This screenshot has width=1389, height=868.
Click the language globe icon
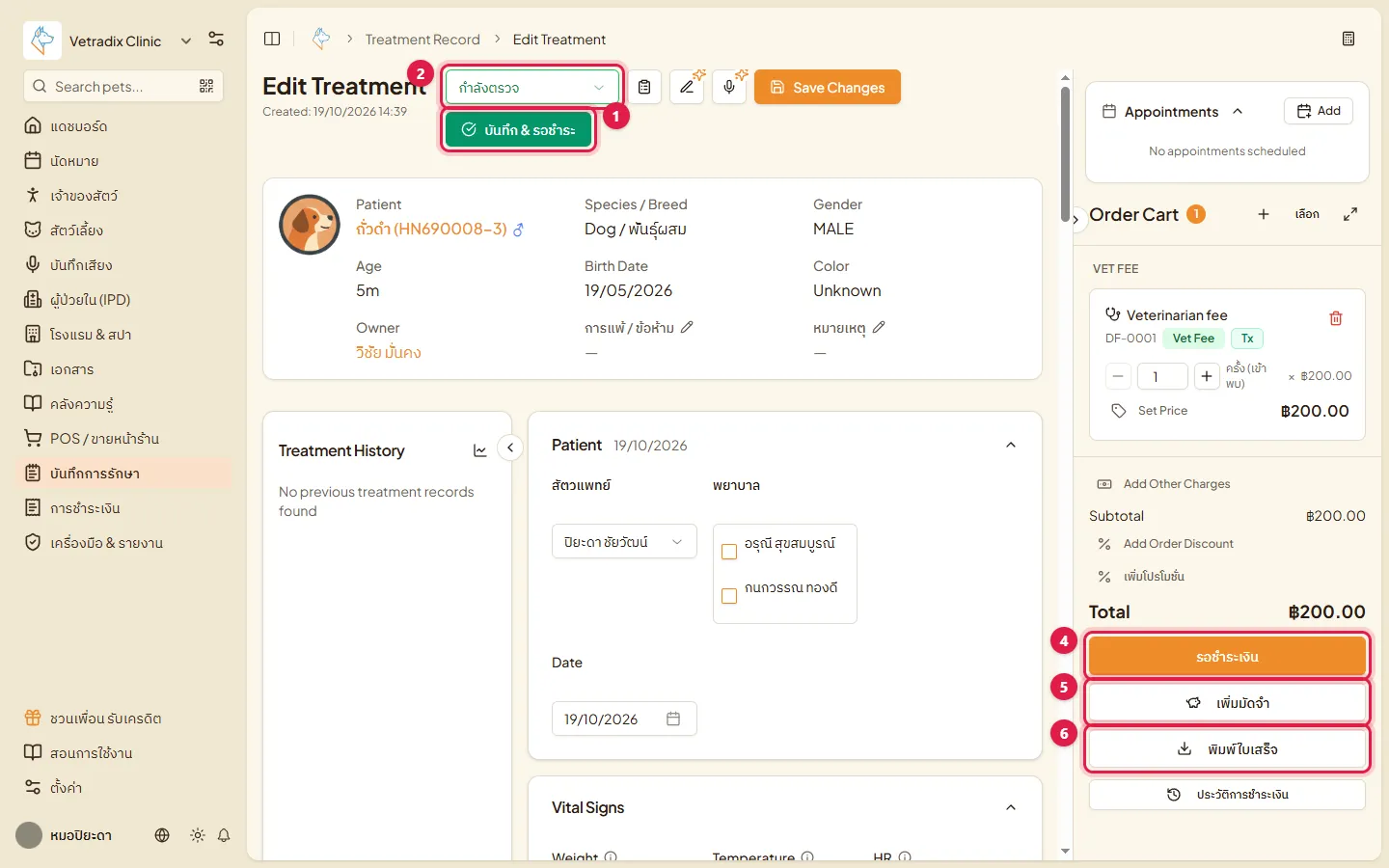pyautogui.click(x=162, y=835)
